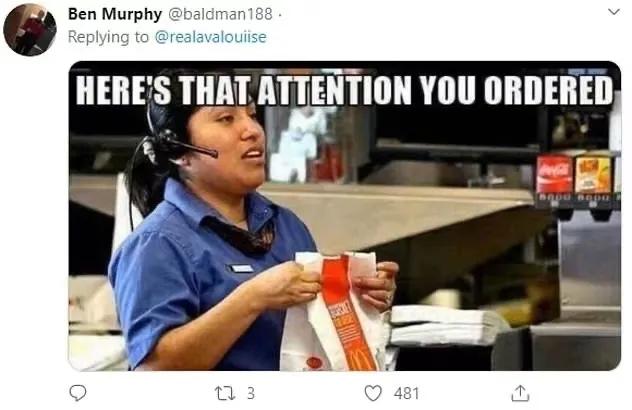Image resolution: width=632 pixels, height=410 pixels.
Task: Click the stack of napkins beside the bag
Action: 445,326
